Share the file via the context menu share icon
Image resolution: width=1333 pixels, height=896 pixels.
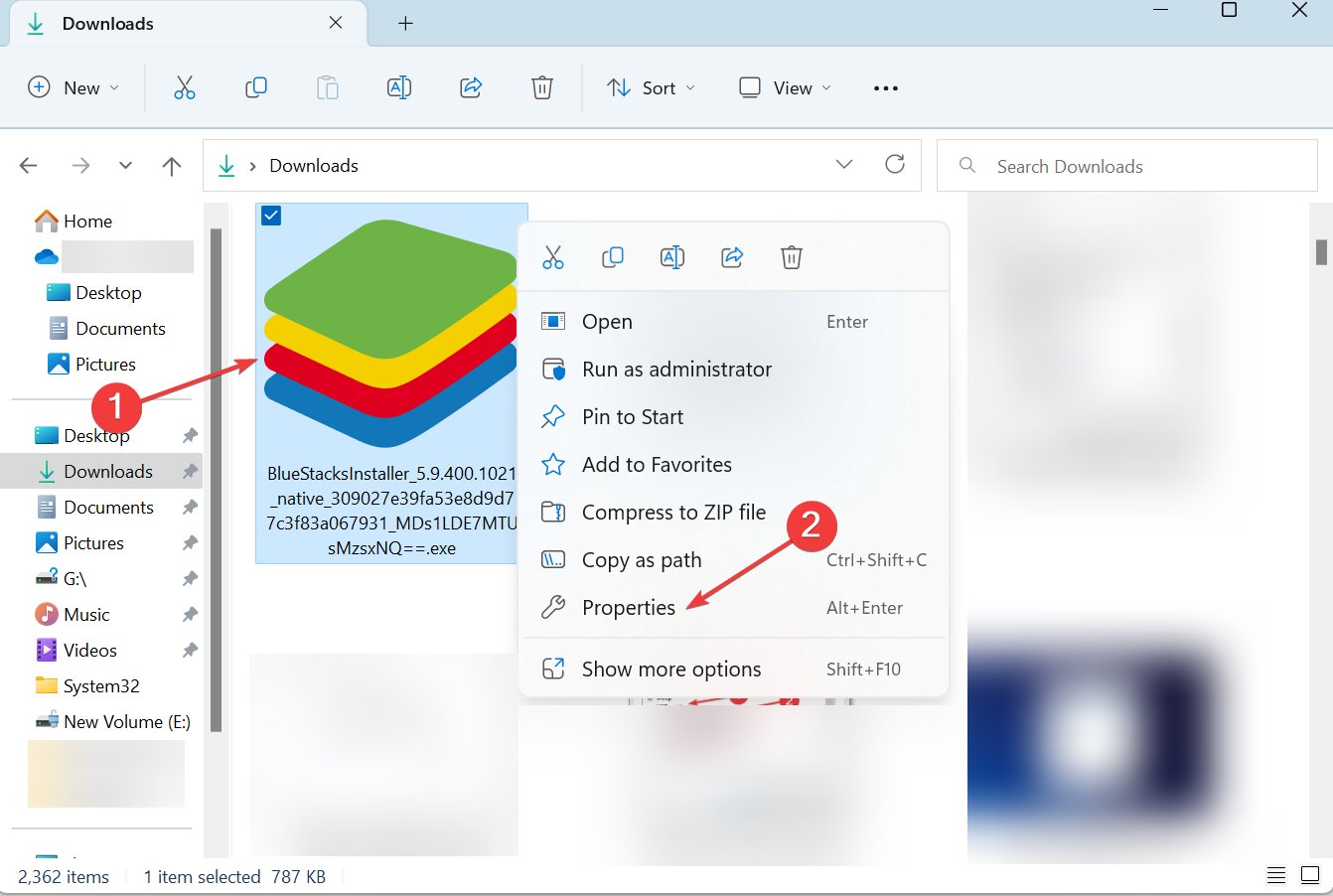tap(732, 257)
